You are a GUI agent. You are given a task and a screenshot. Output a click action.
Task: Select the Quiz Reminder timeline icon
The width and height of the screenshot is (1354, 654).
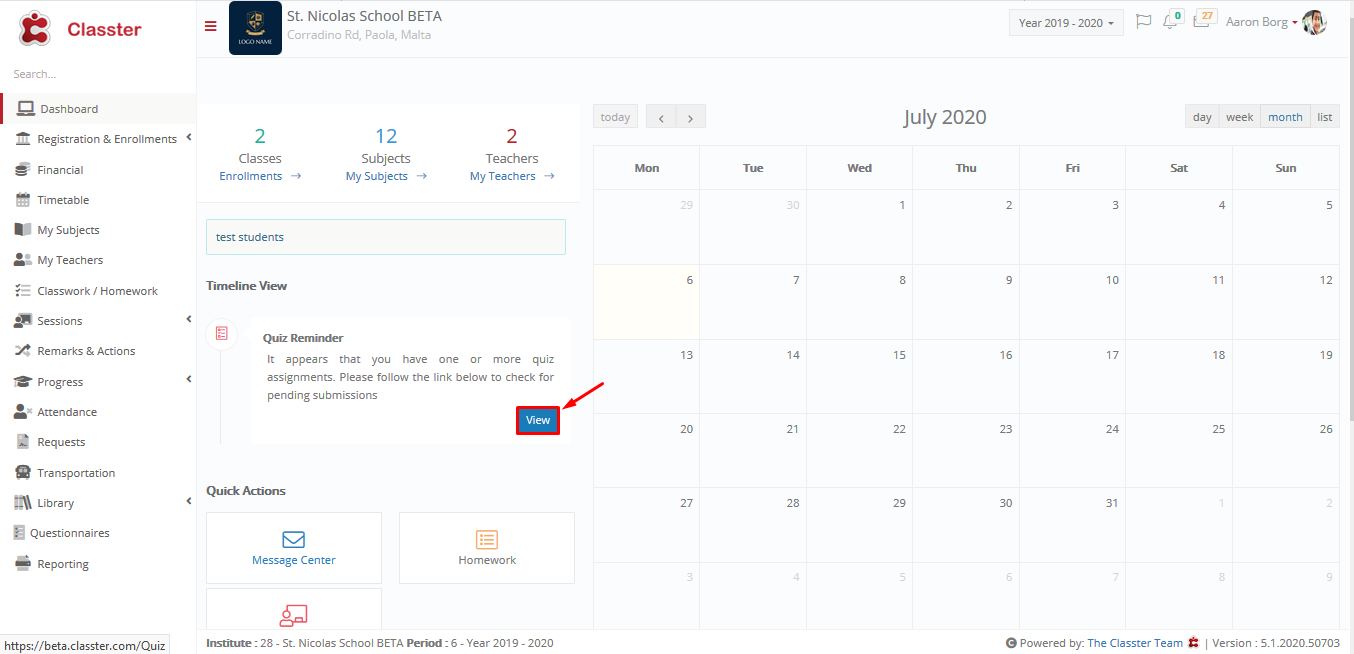click(221, 333)
